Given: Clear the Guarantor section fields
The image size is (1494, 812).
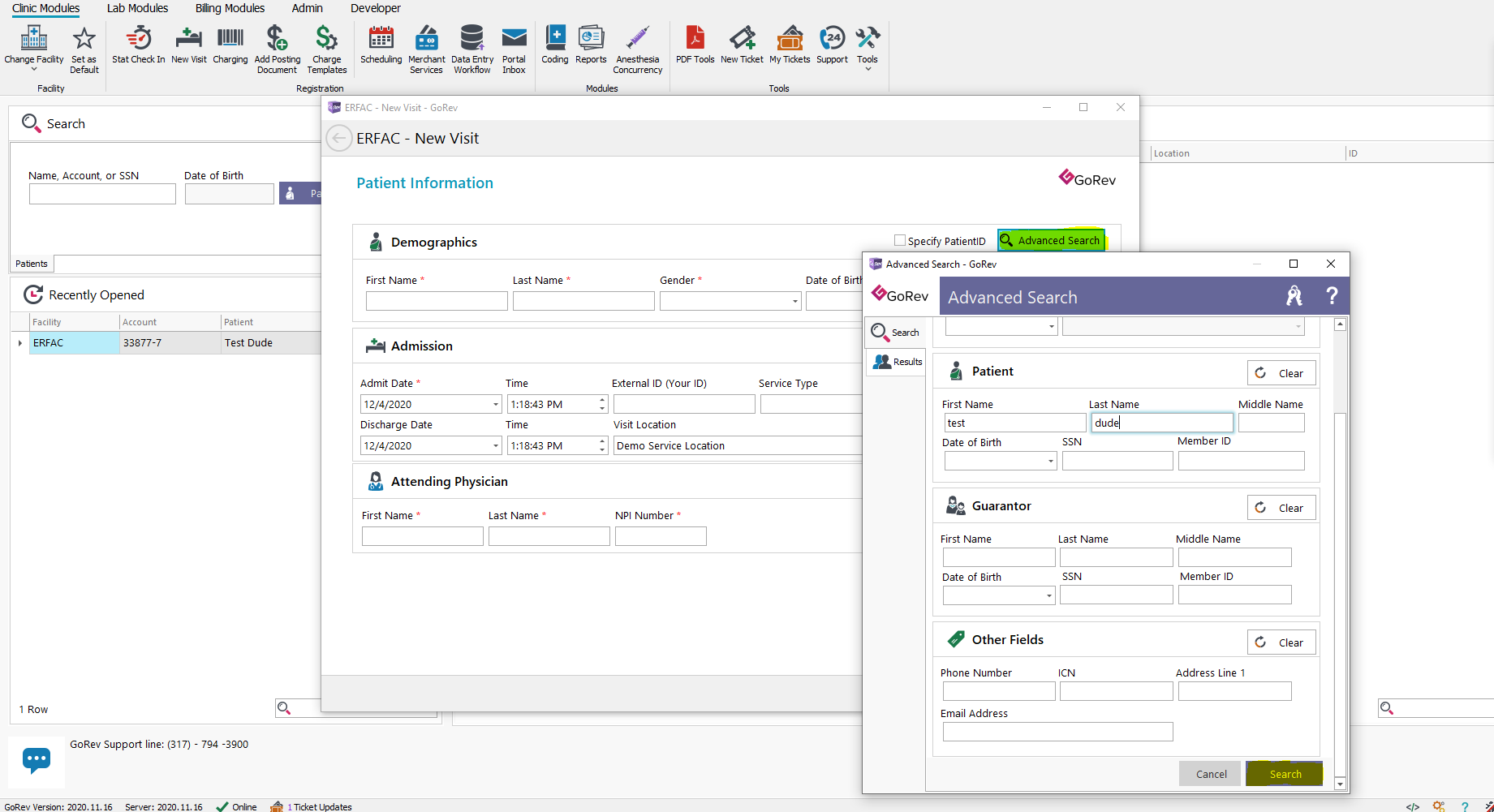Looking at the screenshot, I should pos(1281,508).
